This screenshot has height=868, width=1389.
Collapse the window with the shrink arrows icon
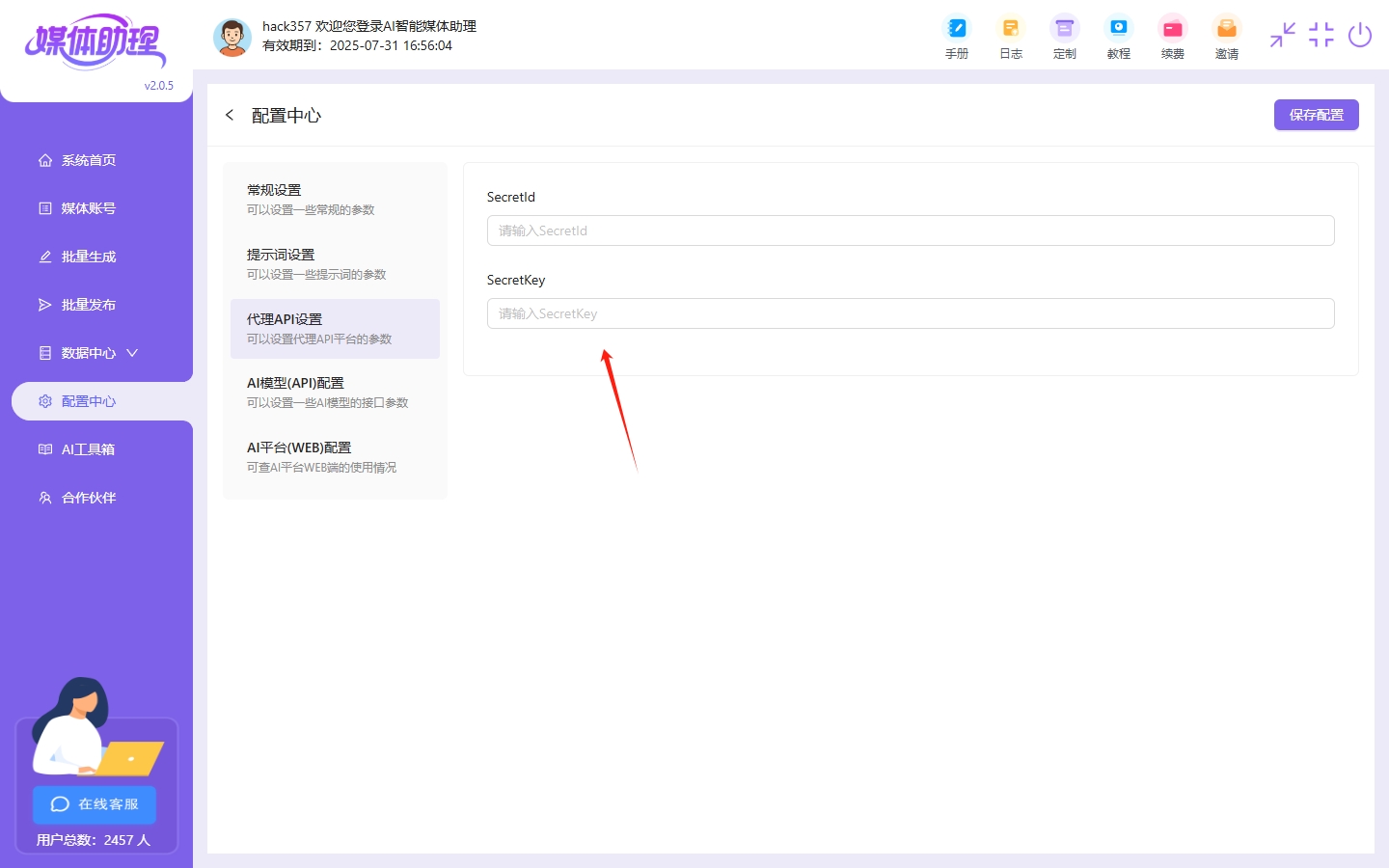tap(1282, 35)
